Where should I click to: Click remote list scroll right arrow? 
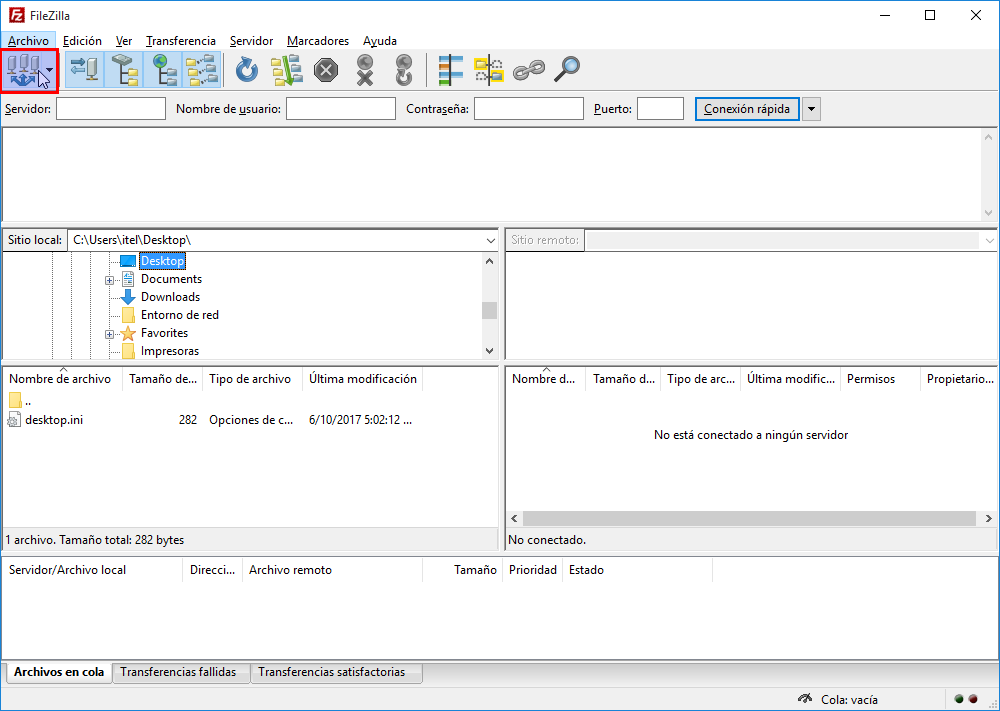tap(989, 518)
